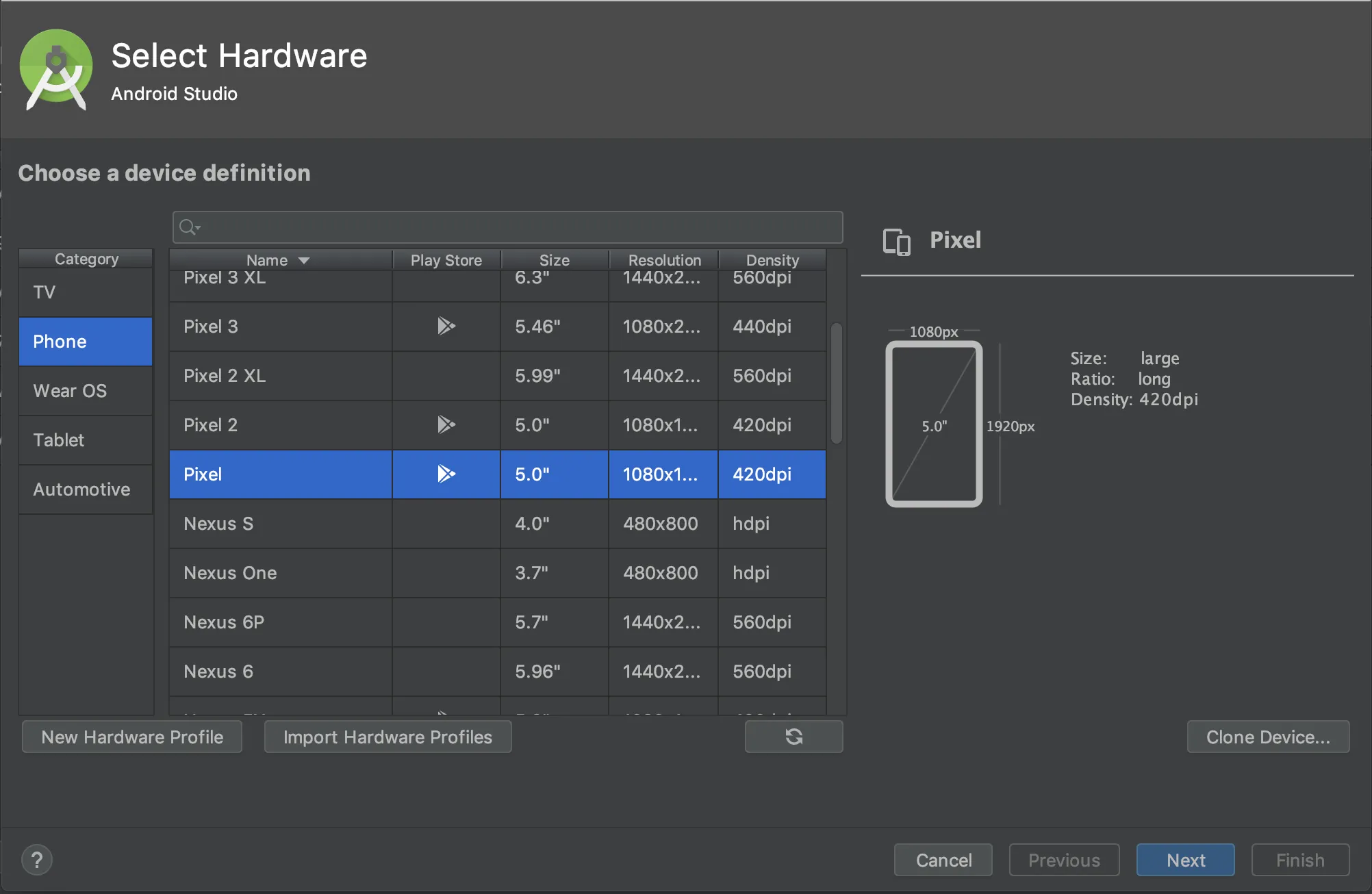1372x894 pixels.
Task: Click the refresh device list icon button
Action: point(793,737)
